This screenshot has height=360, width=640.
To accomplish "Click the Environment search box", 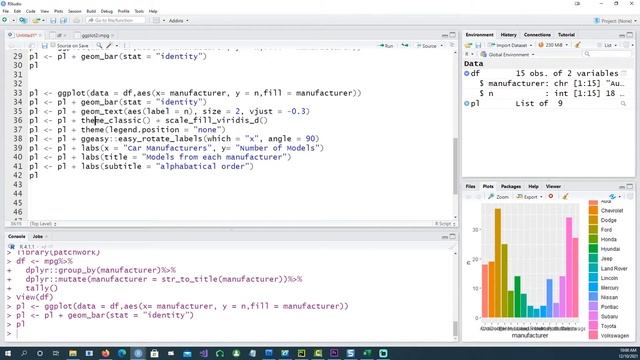I will click(607, 54).
